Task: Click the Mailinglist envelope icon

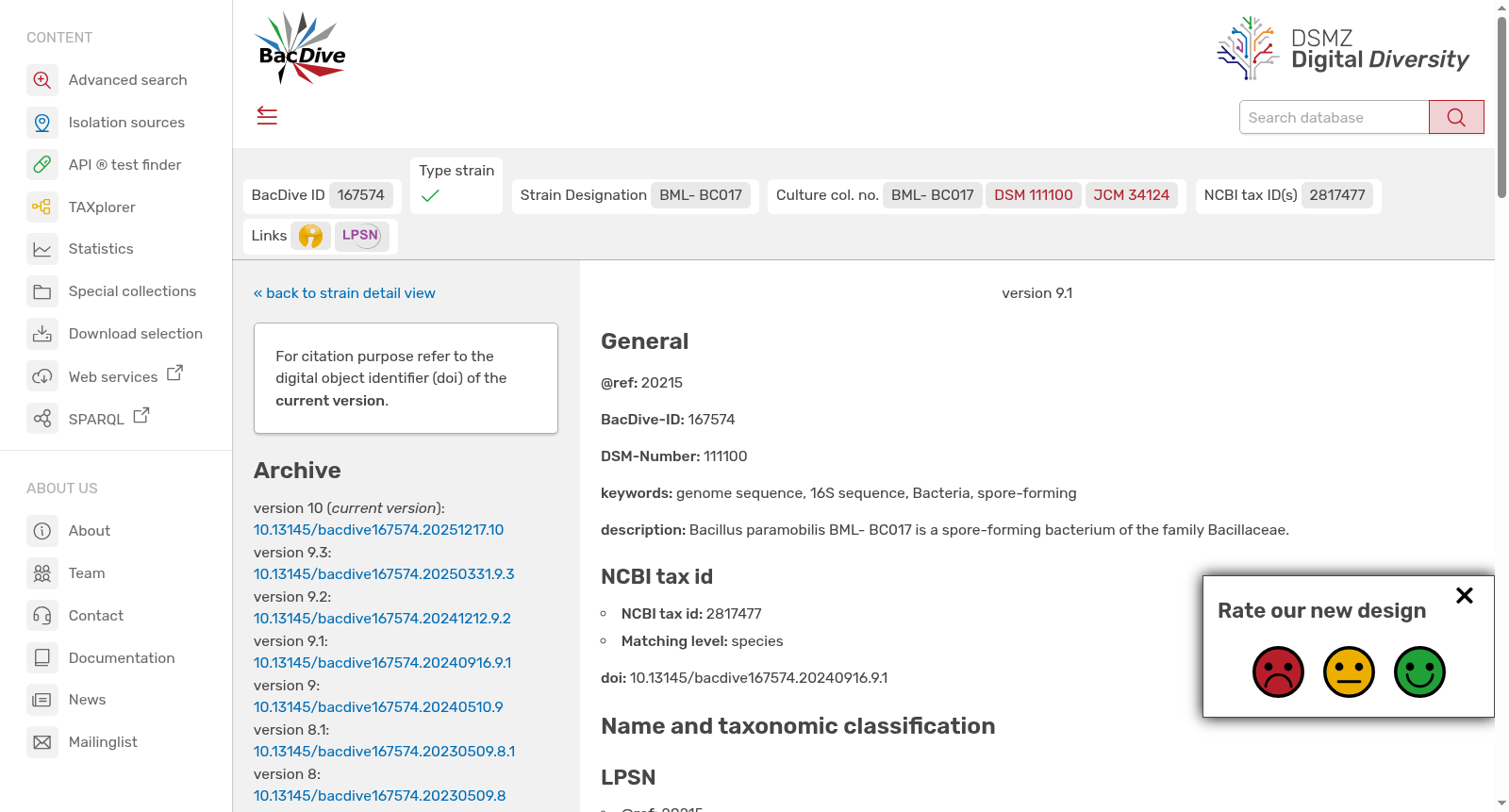Action: pos(42,742)
